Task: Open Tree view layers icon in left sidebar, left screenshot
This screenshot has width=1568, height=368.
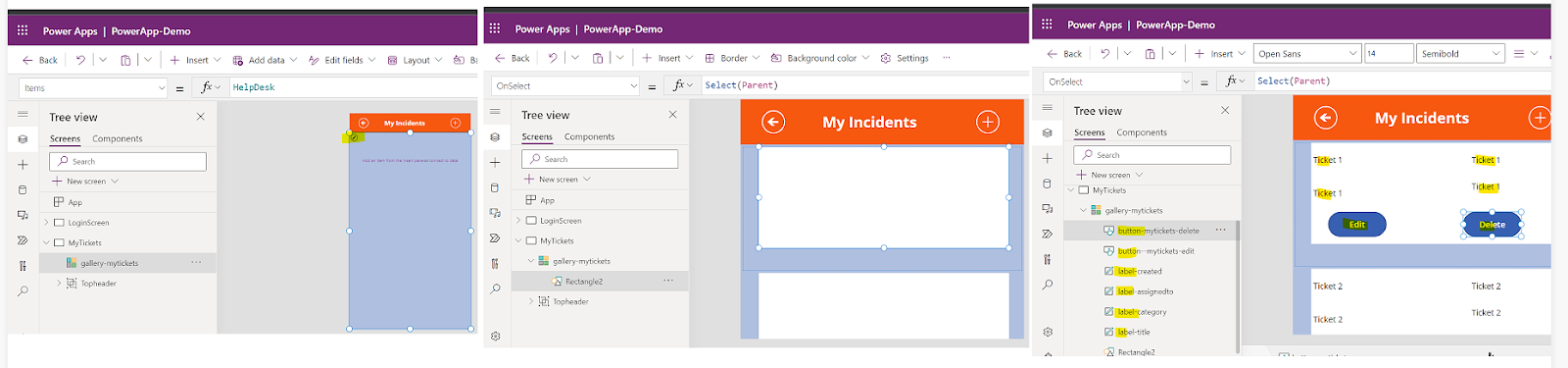Action: [x=23, y=139]
